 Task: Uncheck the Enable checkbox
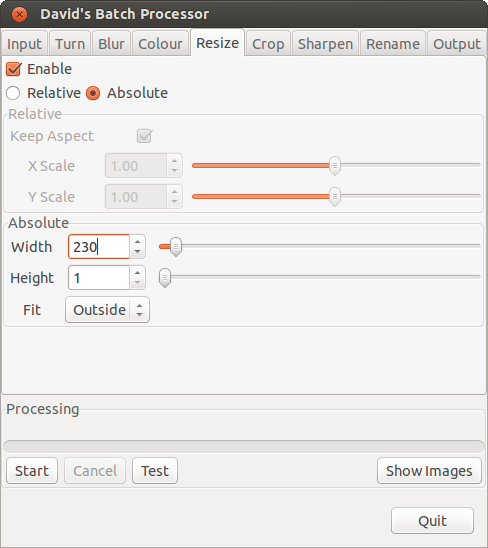pos(14,69)
